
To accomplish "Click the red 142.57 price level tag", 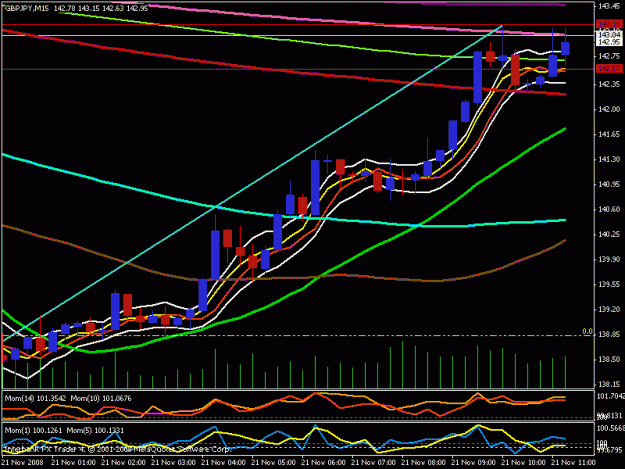I will tap(609, 69).
